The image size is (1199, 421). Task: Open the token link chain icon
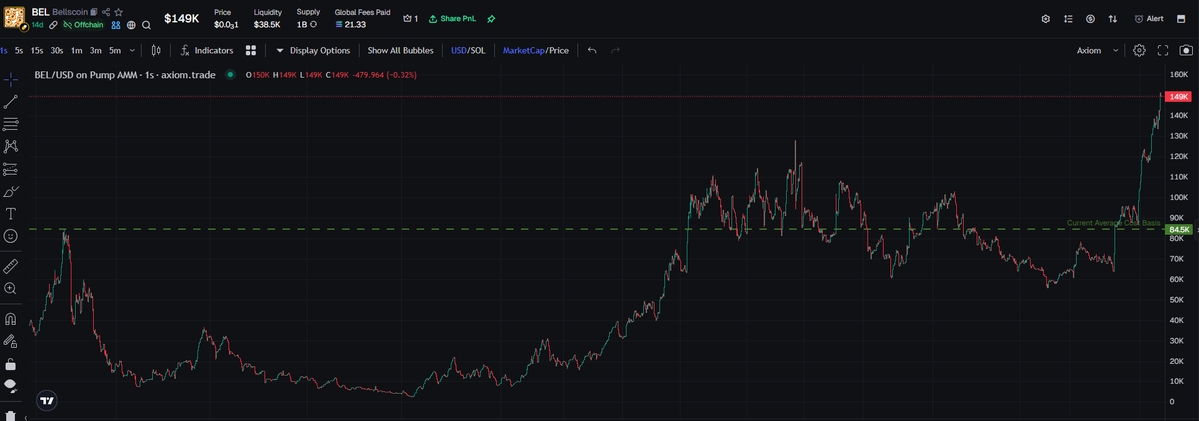pyautogui.click(x=54, y=25)
